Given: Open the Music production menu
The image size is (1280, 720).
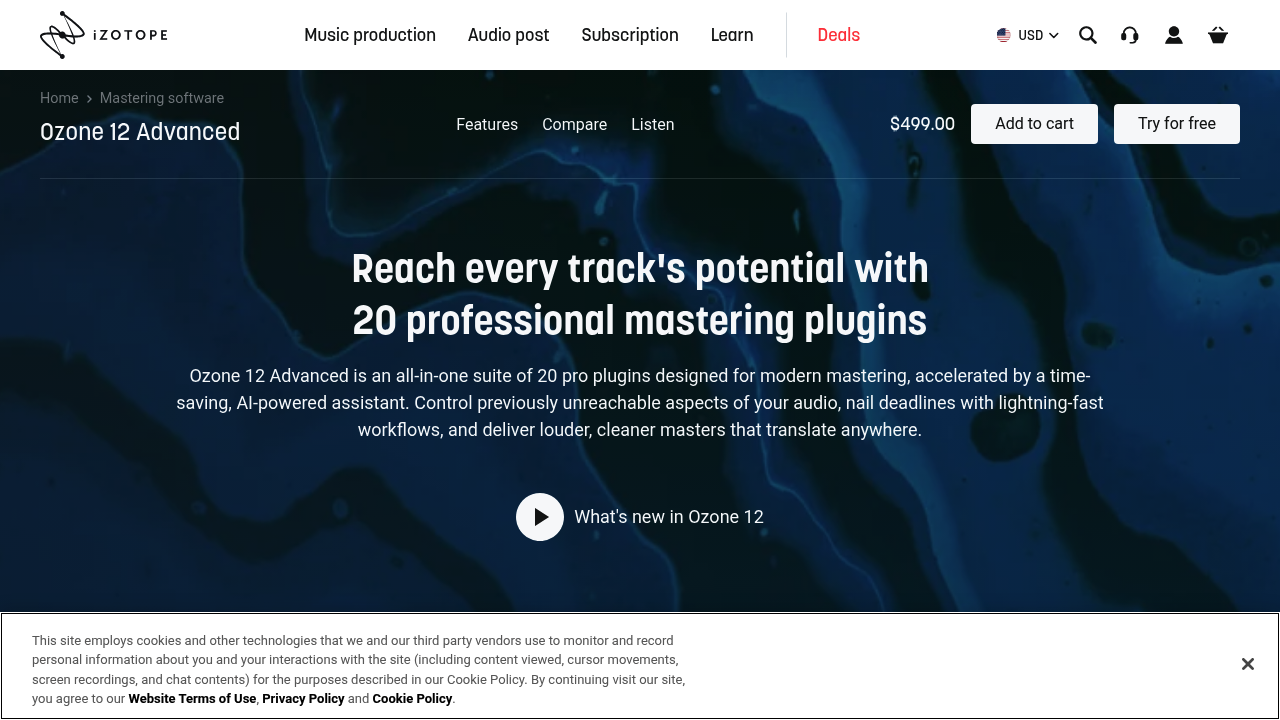Looking at the screenshot, I should click(x=370, y=35).
